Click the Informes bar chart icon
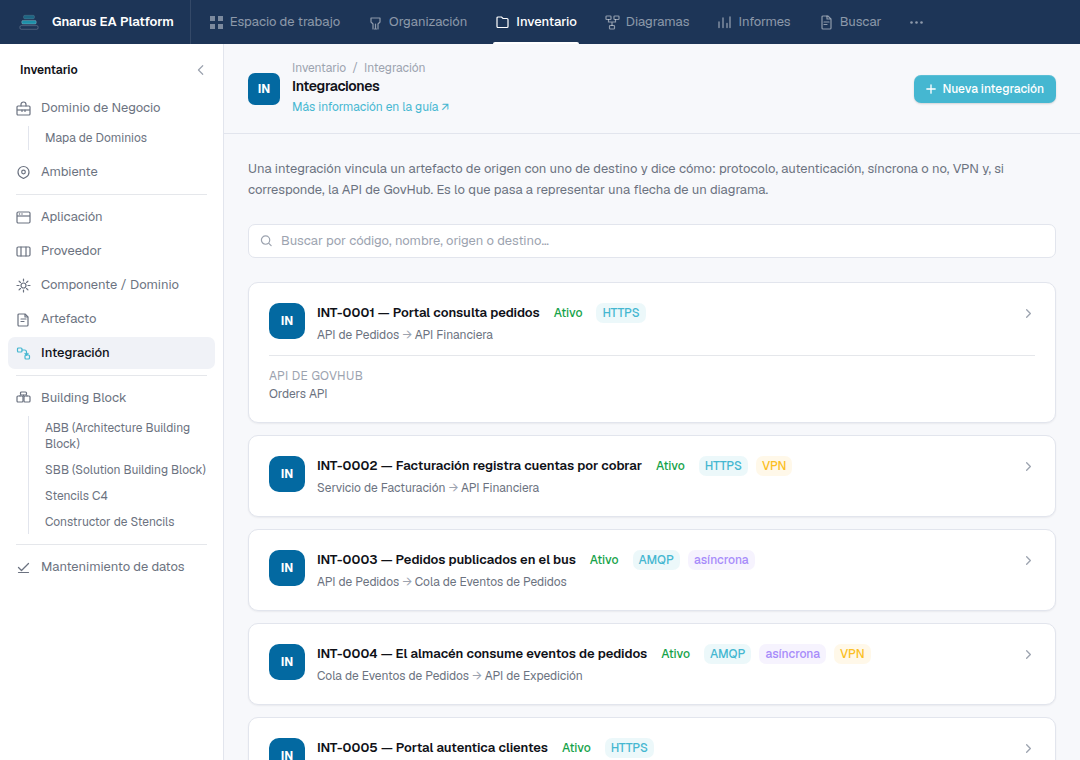The image size is (1080, 760). 724,23
